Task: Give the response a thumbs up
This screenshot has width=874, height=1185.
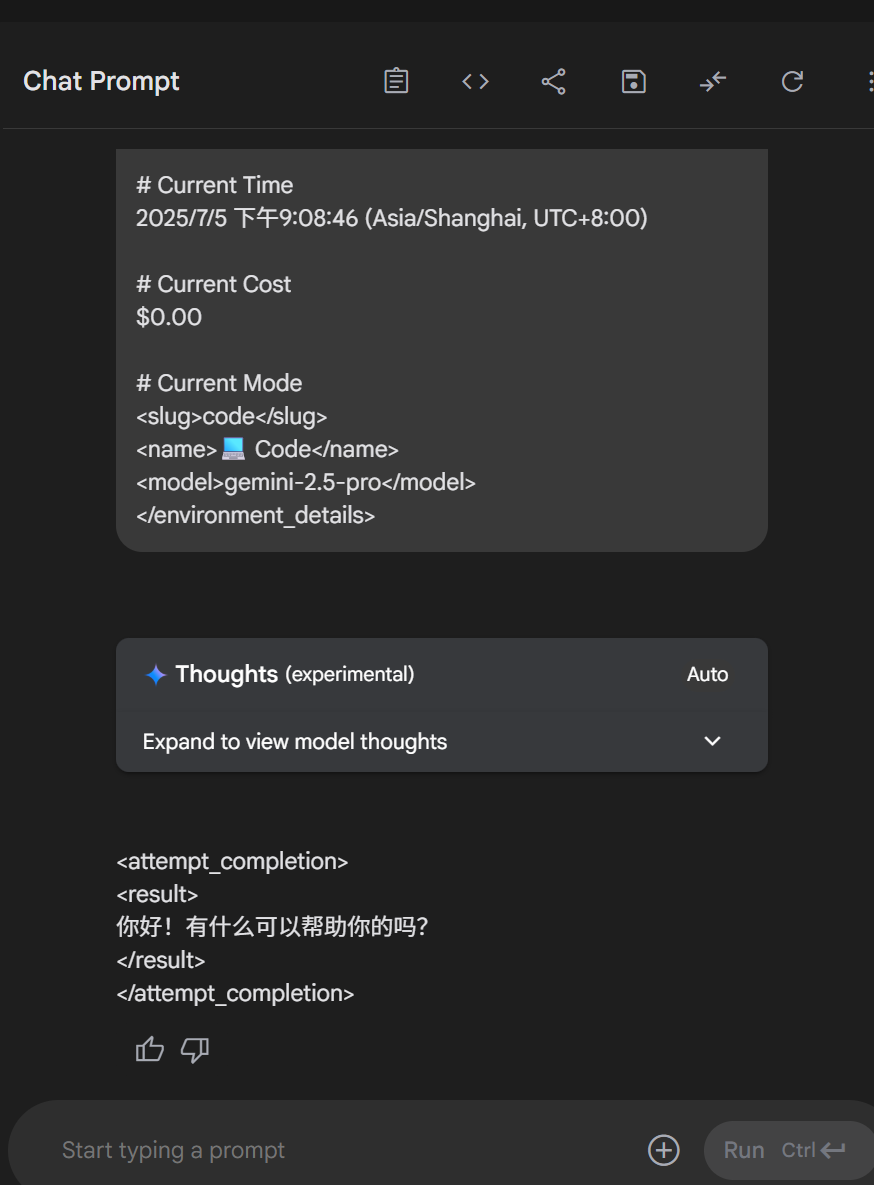Action: 150,1049
